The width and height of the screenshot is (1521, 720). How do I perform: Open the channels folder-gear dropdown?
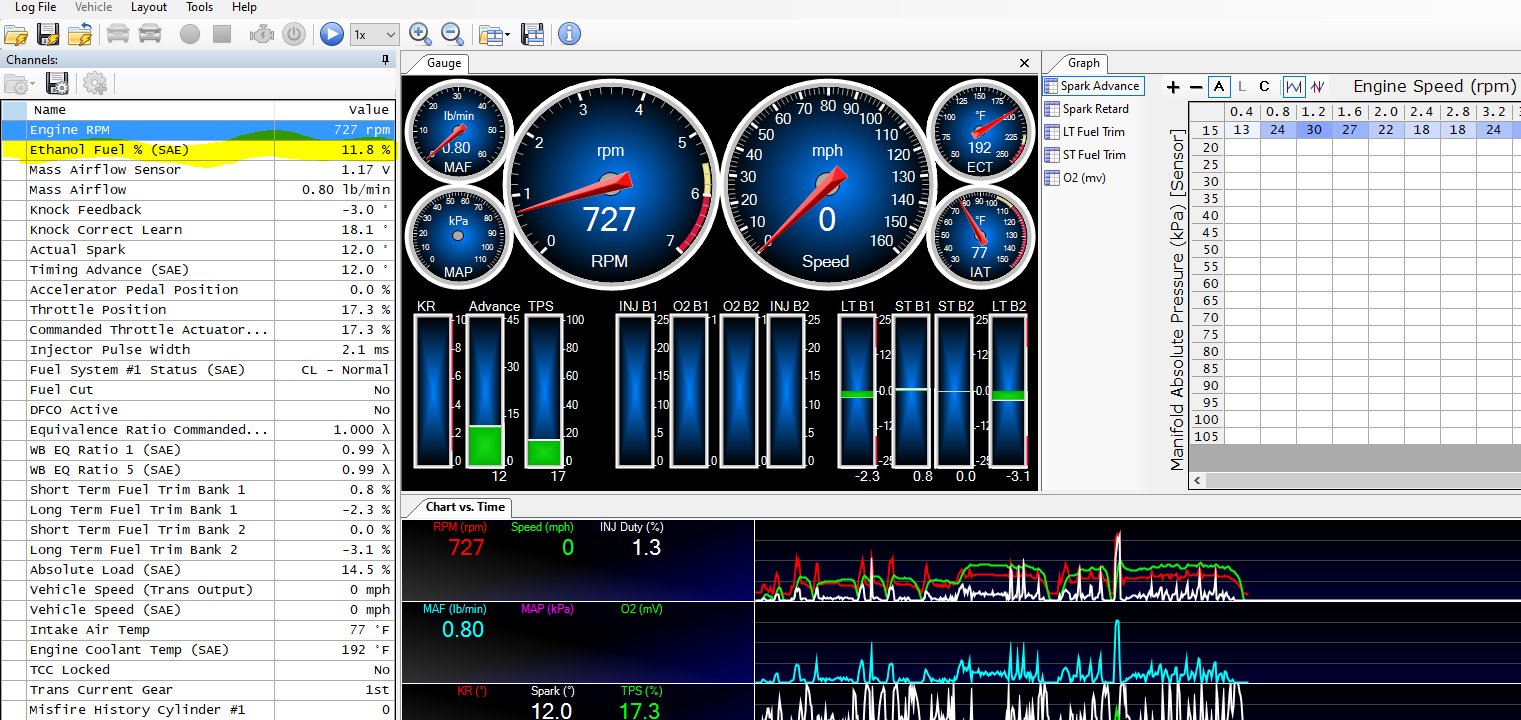(20, 83)
